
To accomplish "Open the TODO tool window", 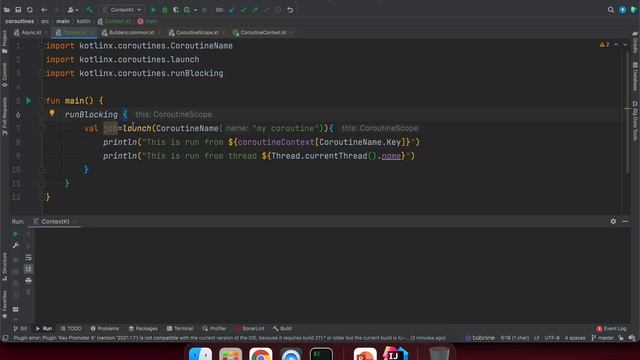I will tap(71, 328).
